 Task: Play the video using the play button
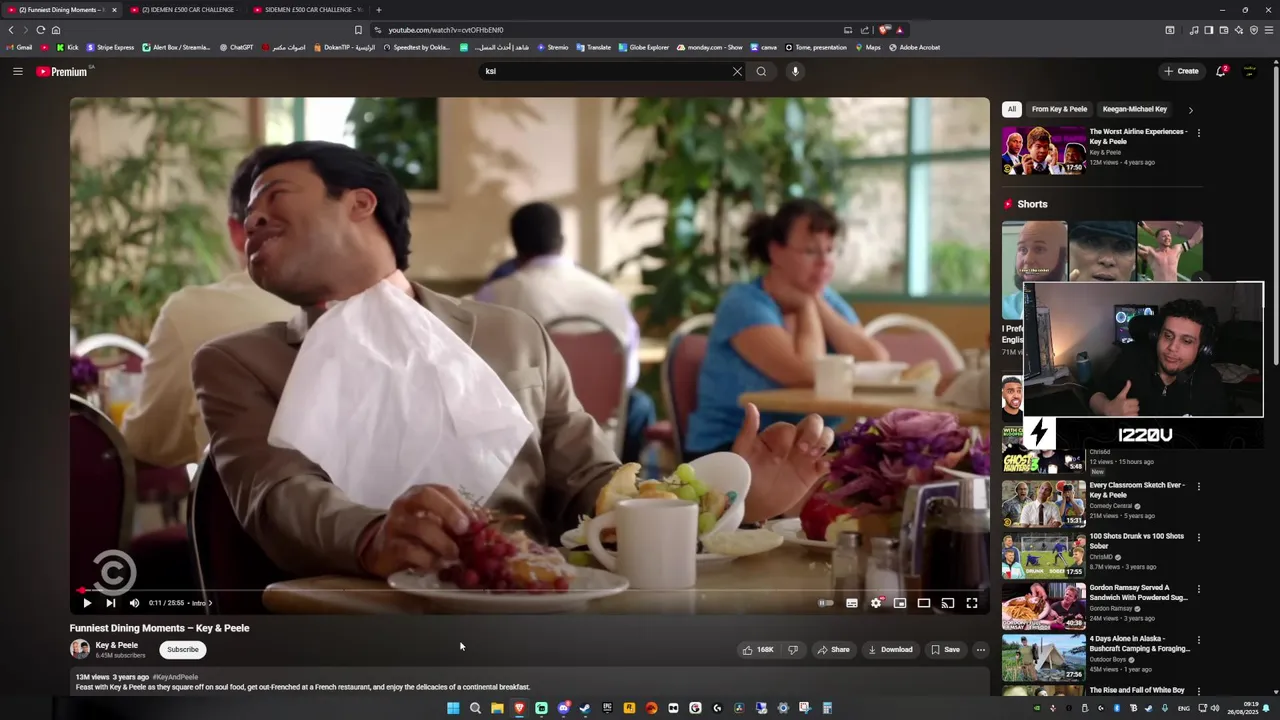coord(86,603)
